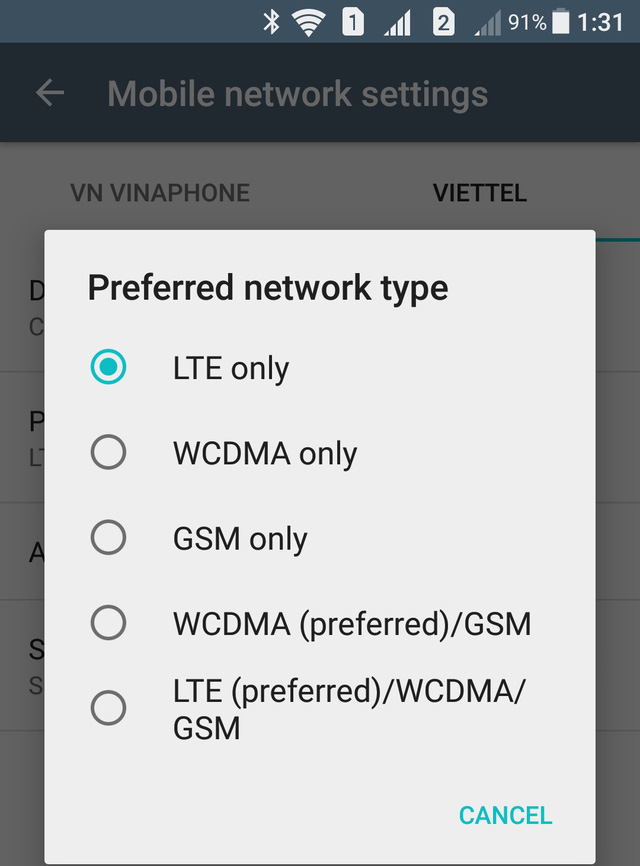Choose WCDMA (preferred)/GSM radio button

[x=108, y=624]
